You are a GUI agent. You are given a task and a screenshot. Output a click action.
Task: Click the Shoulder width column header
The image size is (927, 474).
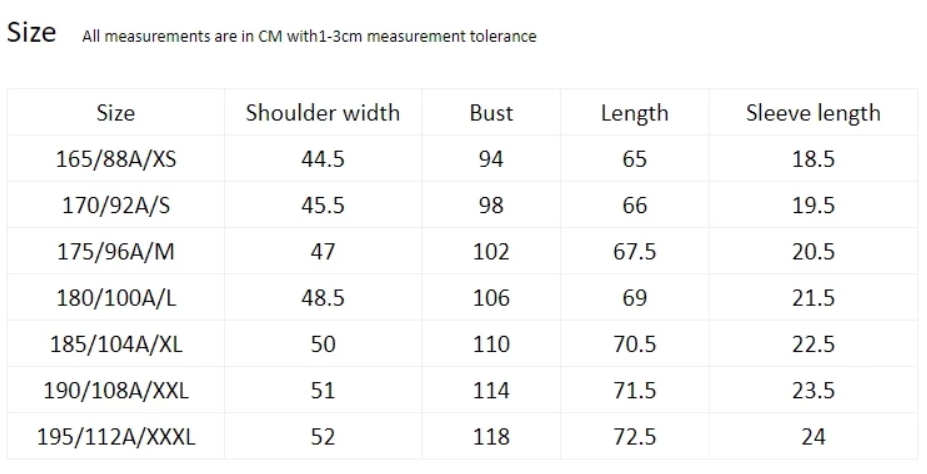point(323,113)
